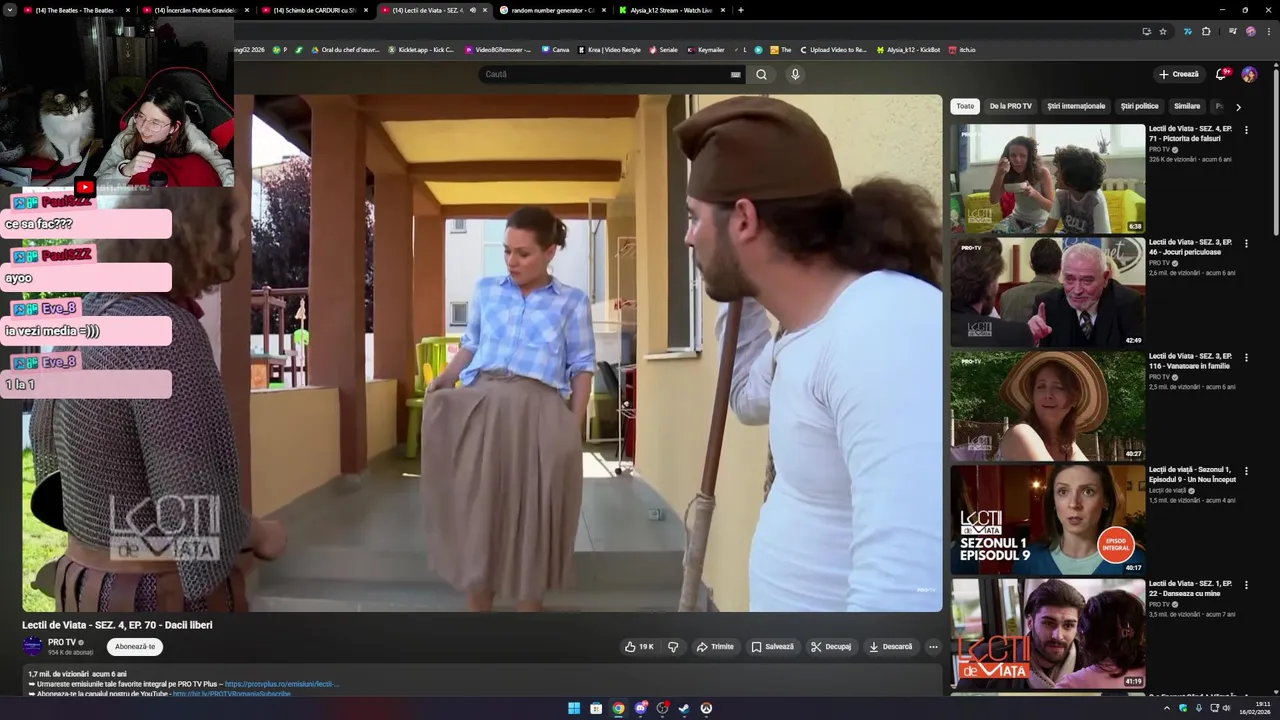Switch to The Beatles tab

pos(78,10)
